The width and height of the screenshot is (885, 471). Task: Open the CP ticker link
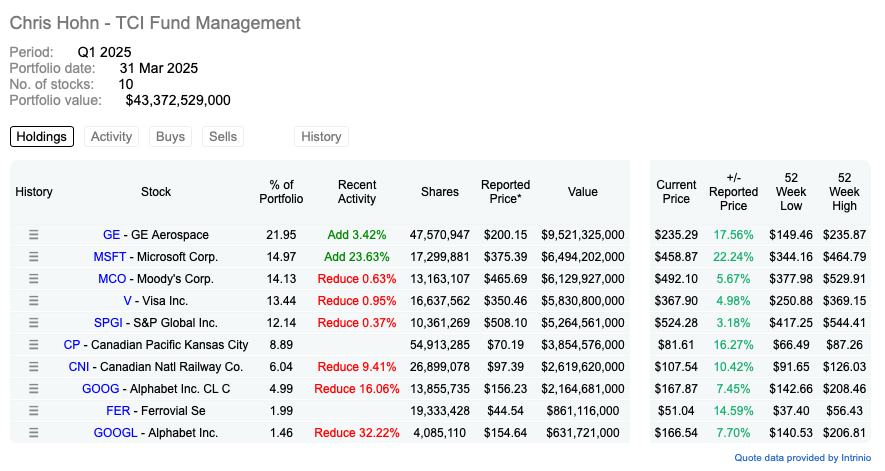72,345
